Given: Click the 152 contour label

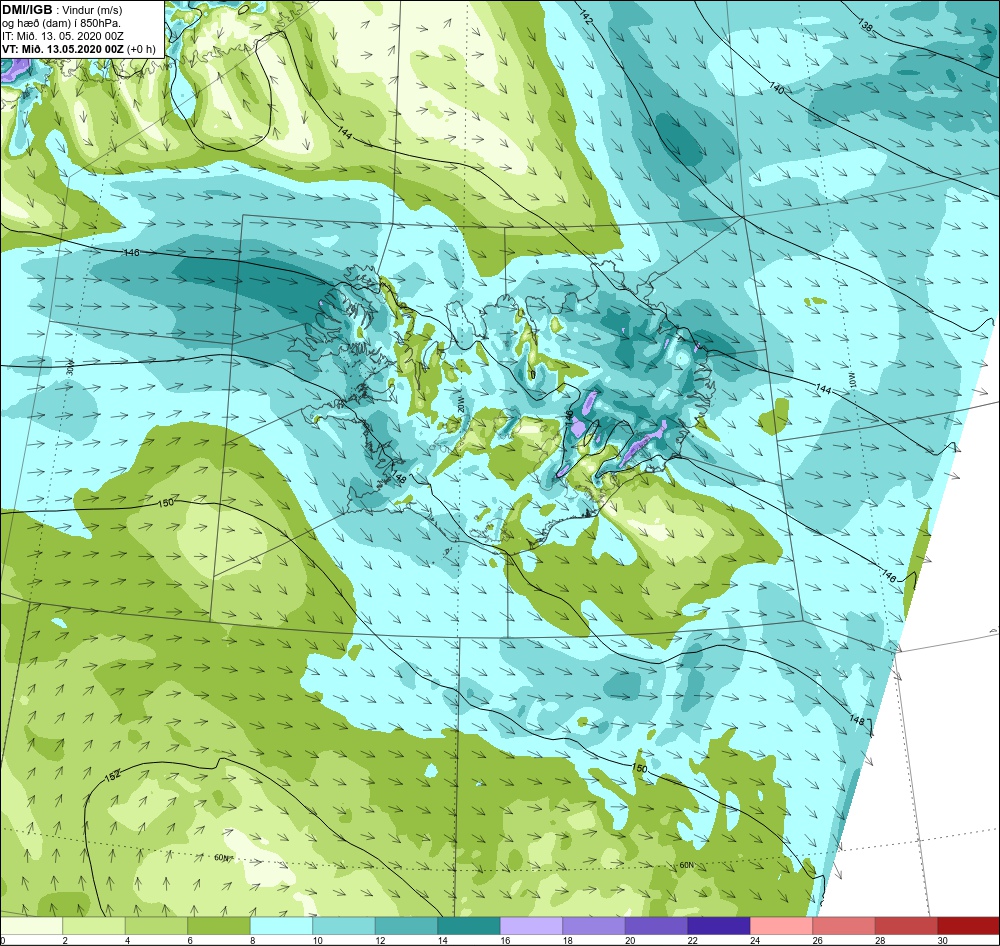Looking at the screenshot, I should (112, 777).
